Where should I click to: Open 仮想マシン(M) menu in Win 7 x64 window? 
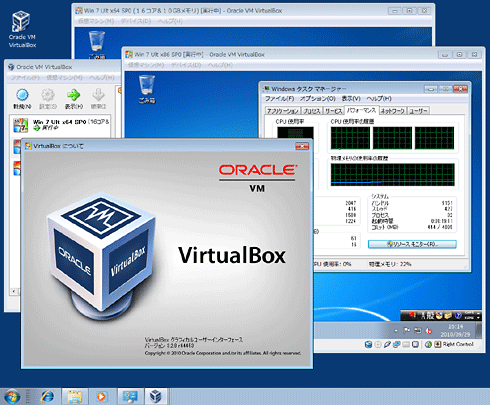[96, 21]
